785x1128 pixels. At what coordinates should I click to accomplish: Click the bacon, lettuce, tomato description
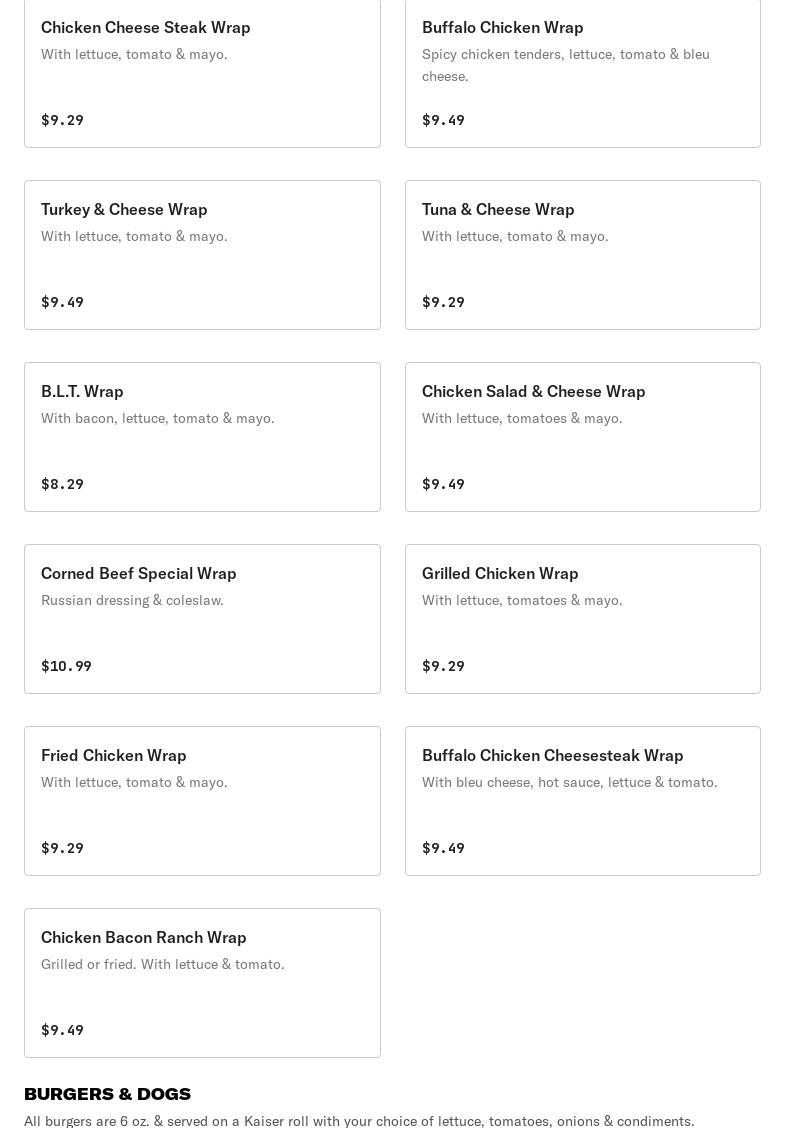[158, 418]
